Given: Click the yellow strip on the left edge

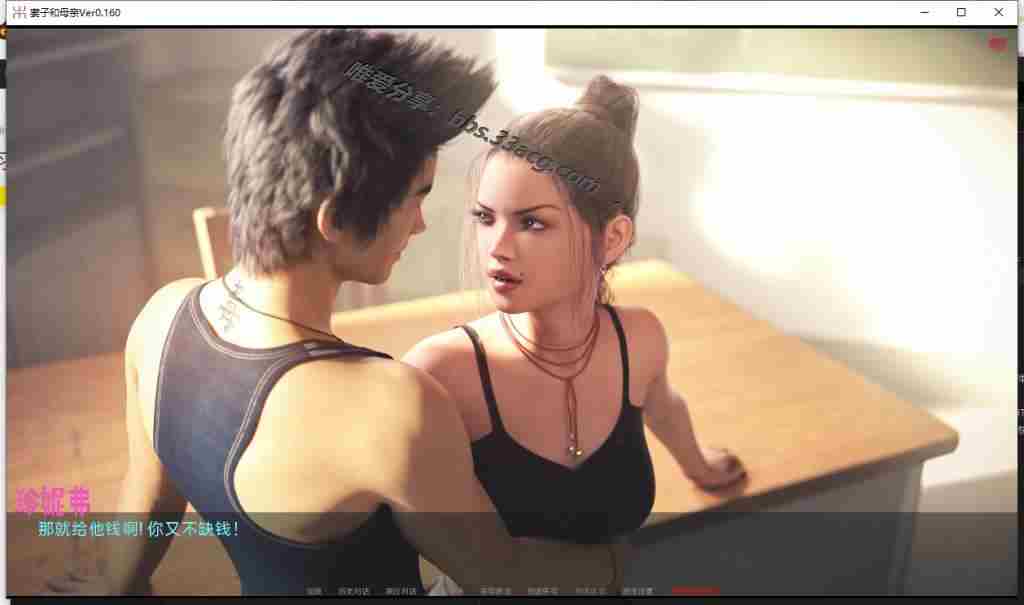Looking at the screenshot, I should [x=3, y=195].
